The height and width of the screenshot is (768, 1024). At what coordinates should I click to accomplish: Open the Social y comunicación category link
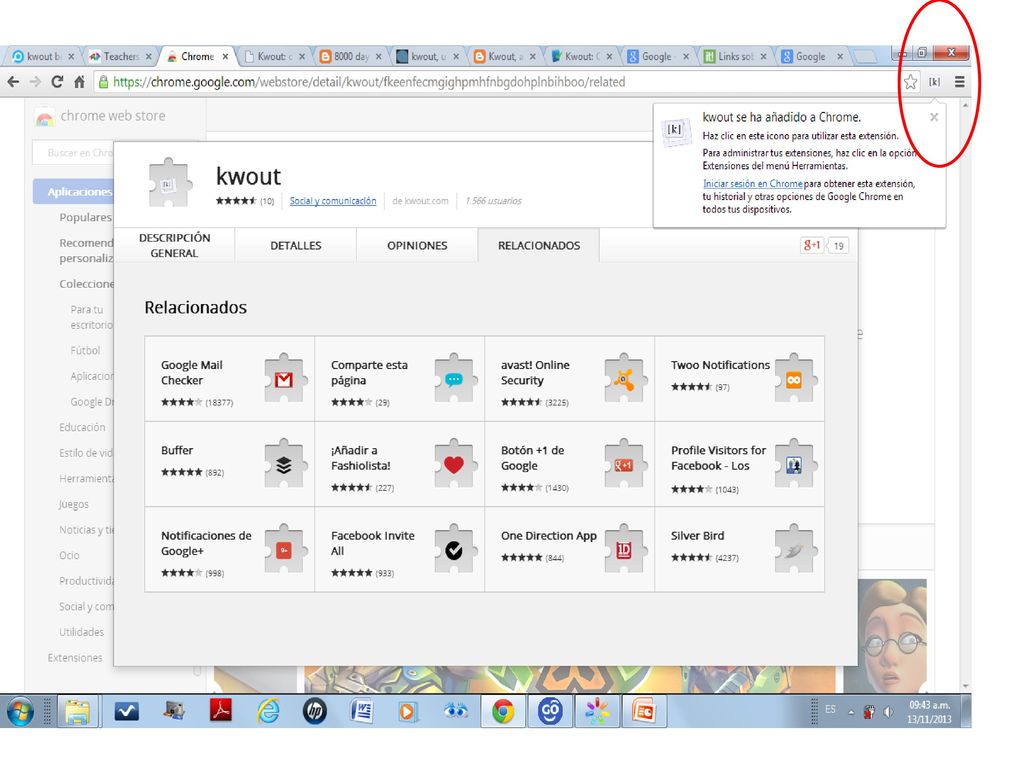333,201
